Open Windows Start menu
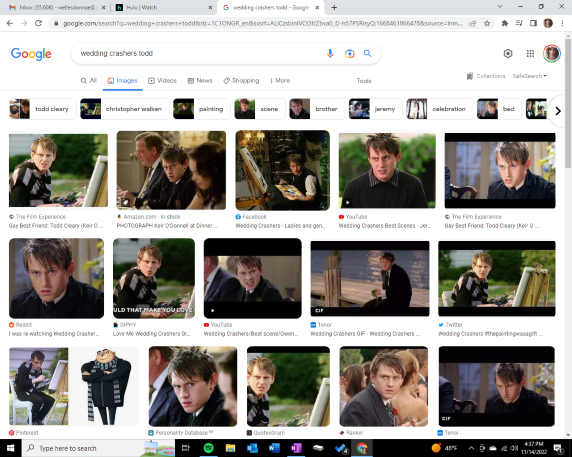Image resolution: width=572 pixels, height=457 pixels. coord(11,448)
